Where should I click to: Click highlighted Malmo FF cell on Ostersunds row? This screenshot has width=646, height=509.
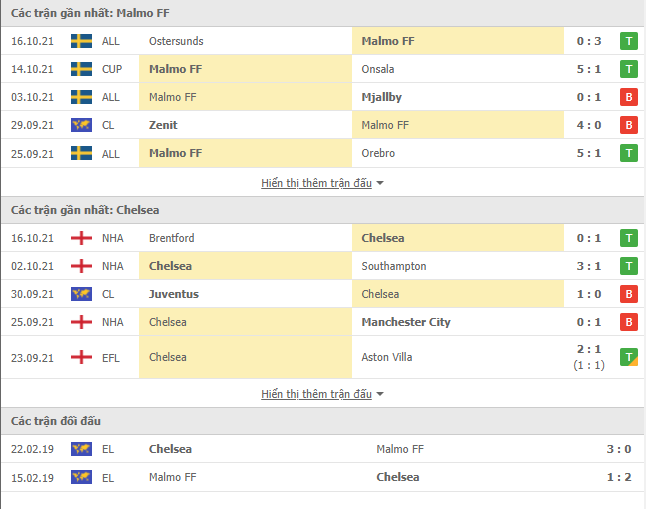point(458,41)
